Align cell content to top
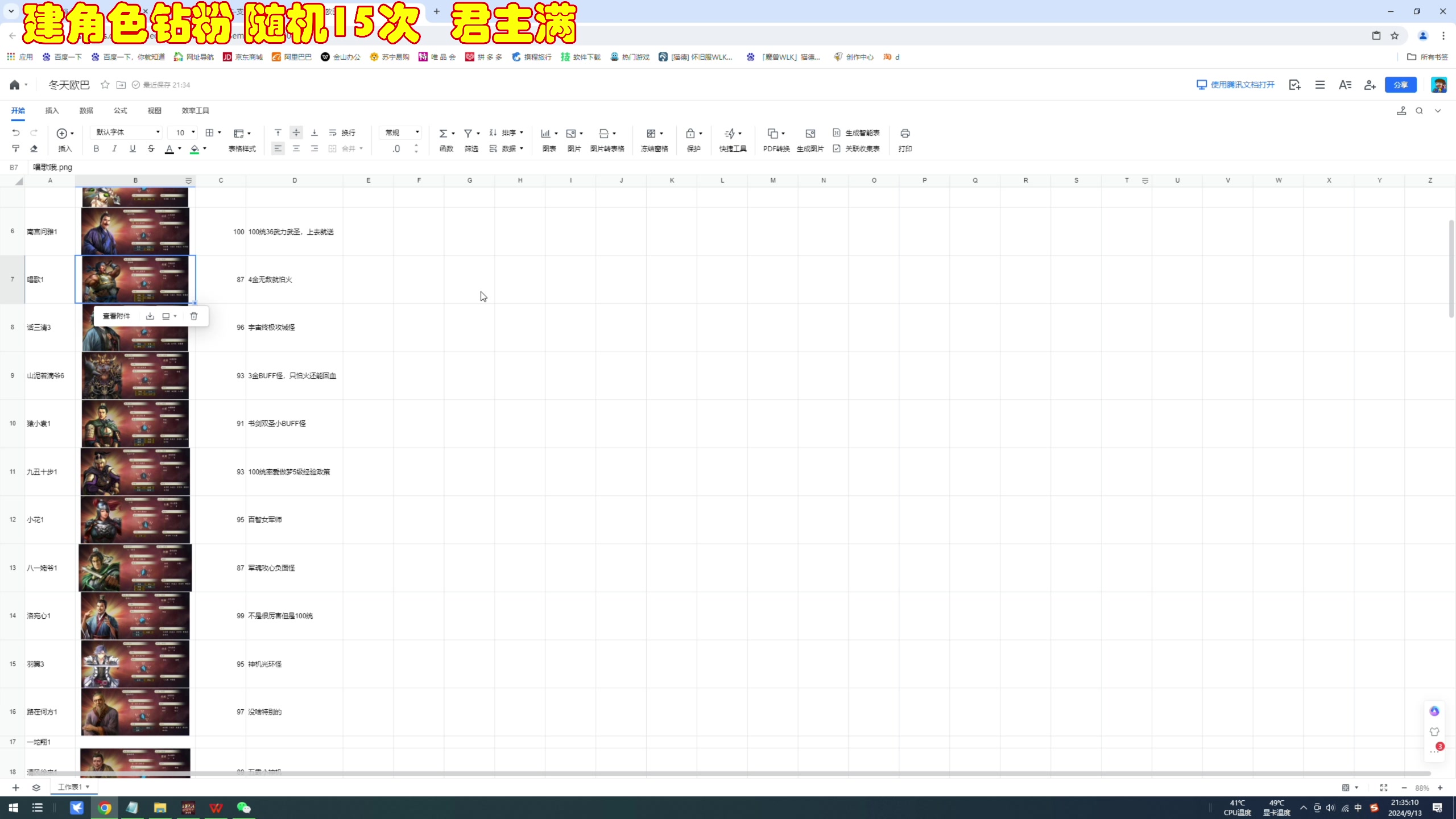This screenshot has height=819, width=1456. click(x=278, y=133)
